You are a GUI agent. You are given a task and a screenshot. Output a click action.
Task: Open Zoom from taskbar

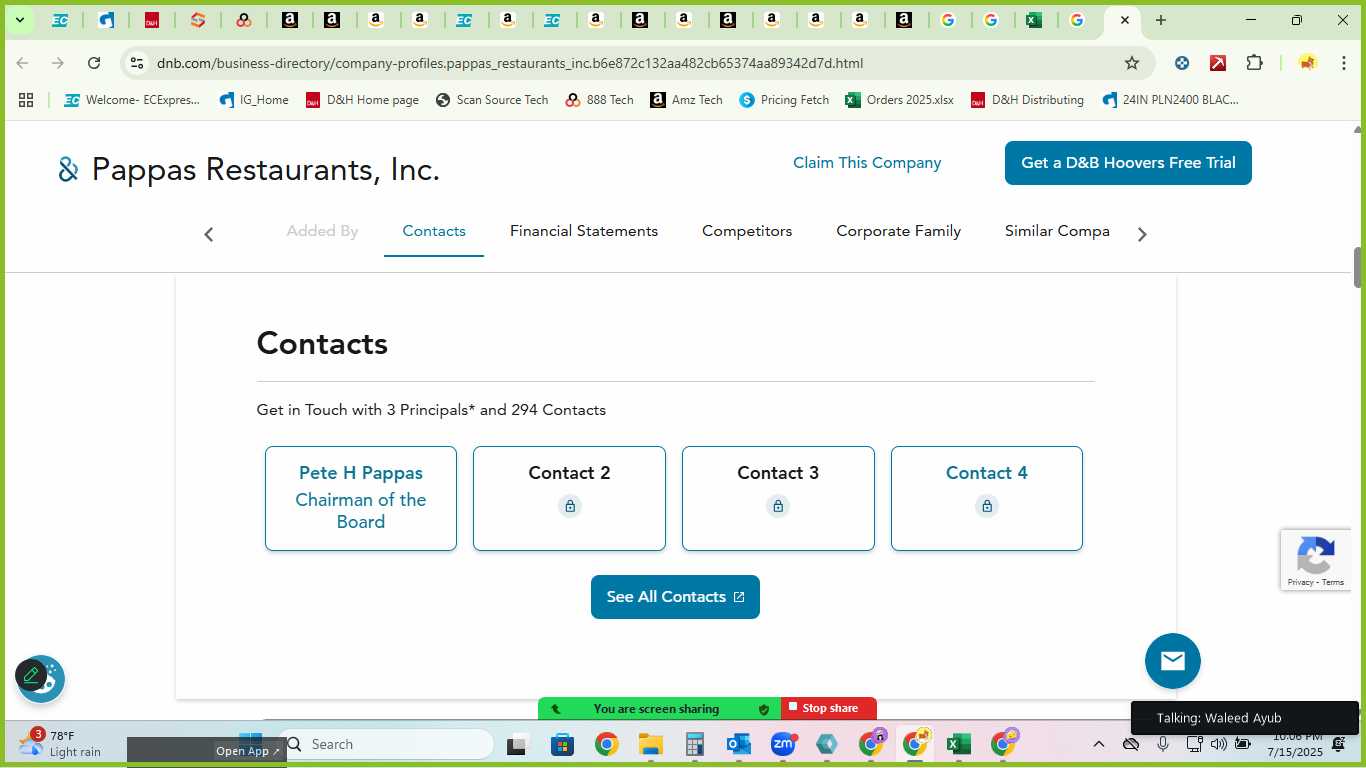[783, 744]
